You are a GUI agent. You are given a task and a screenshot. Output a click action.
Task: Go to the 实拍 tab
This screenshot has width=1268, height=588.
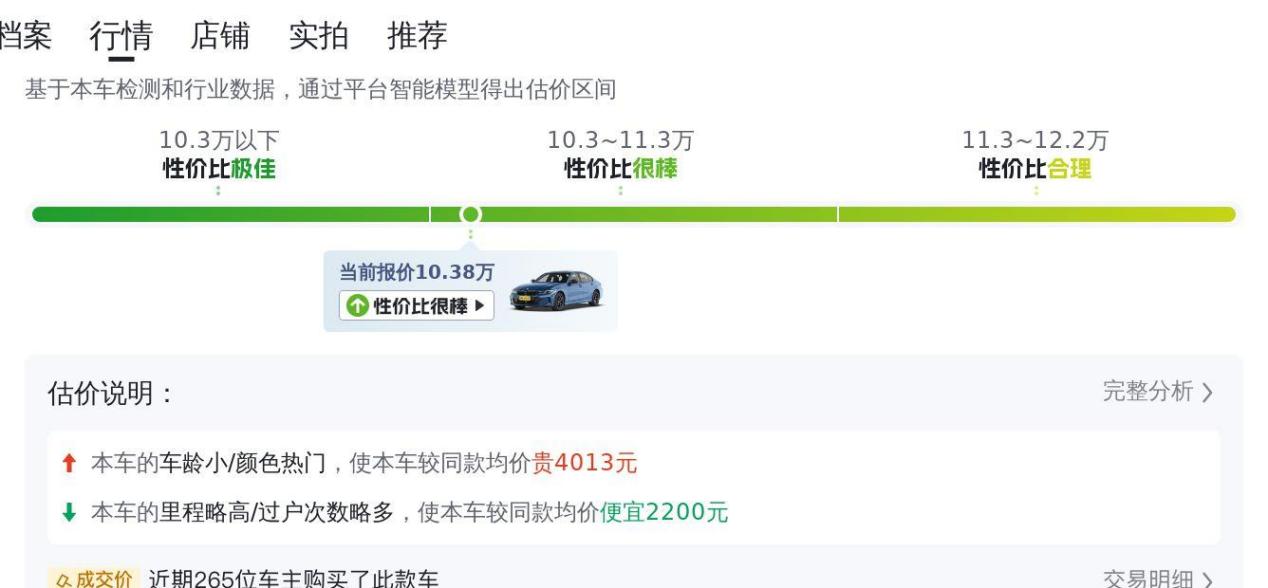click(318, 36)
